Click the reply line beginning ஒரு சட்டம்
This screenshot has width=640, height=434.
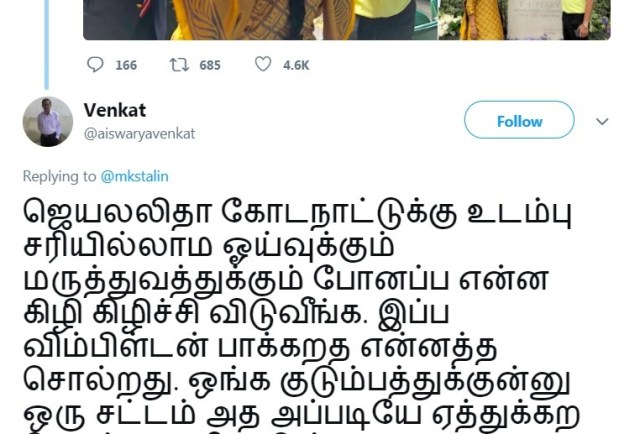(301, 417)
